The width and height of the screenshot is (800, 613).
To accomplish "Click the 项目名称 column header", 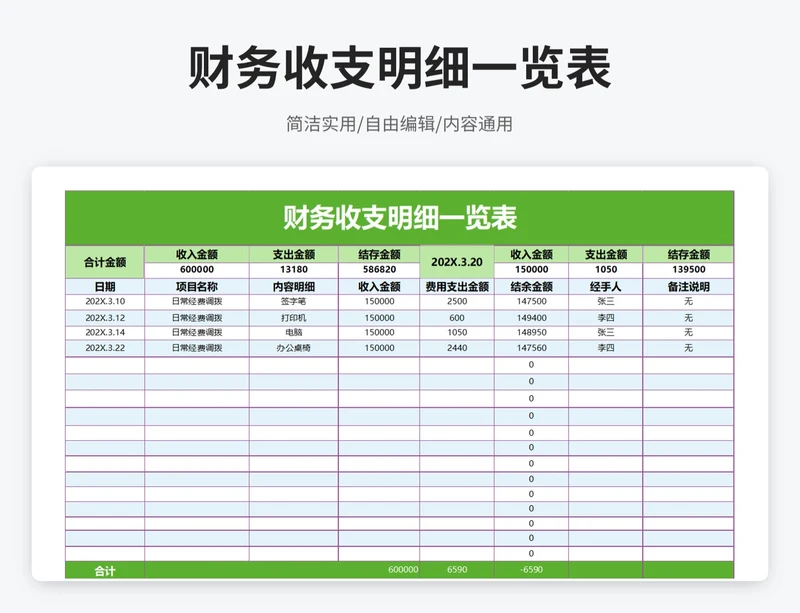I will click(197, 287).
